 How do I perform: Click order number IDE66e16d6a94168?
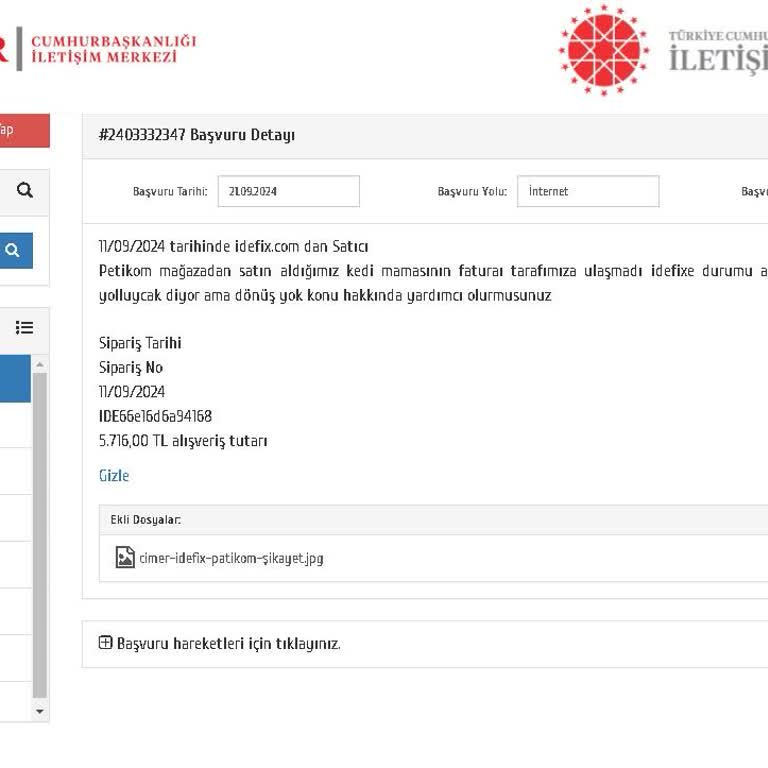(155, 416)
